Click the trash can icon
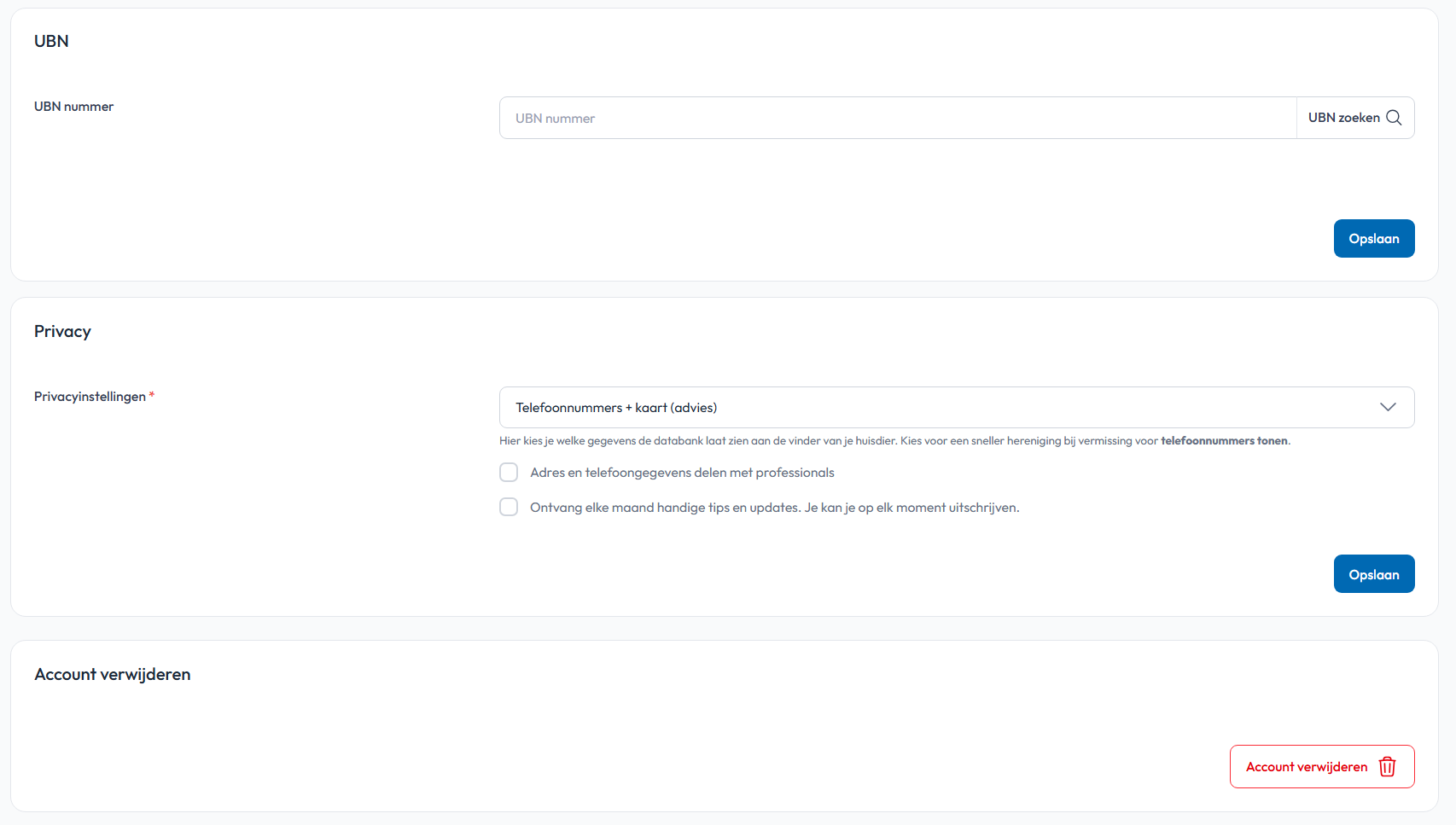 click(1388, 767)
